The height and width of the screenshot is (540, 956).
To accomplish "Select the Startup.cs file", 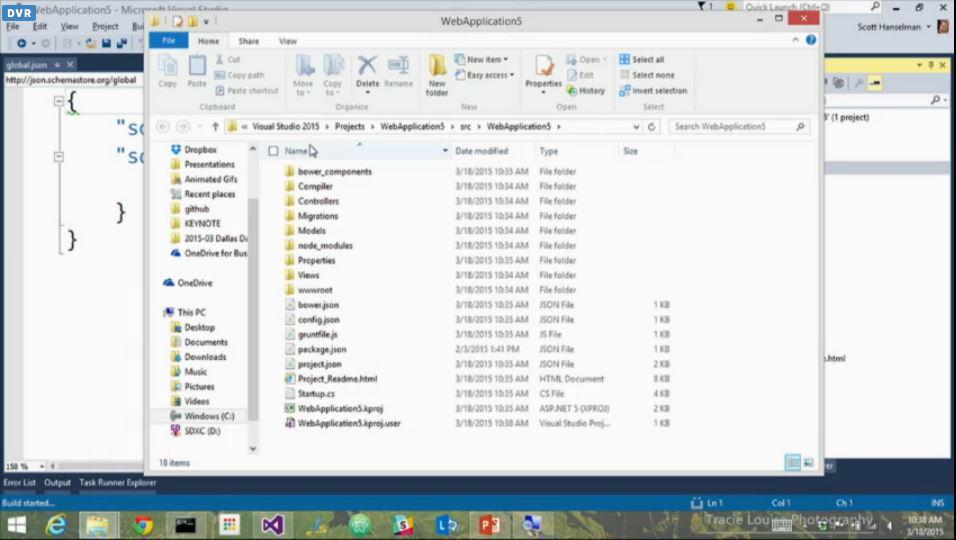I will point(316,394).
